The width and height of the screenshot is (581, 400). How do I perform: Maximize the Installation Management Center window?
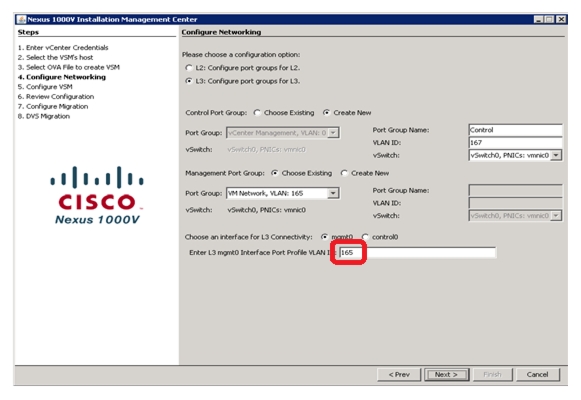tap(550, 19)
